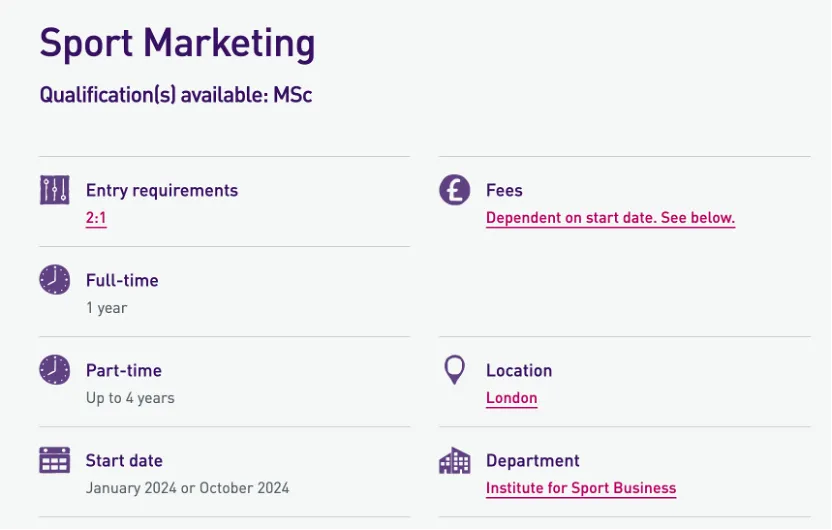Screen dimensions: 832x530
Task: Open the 'Dependent on start date' fees link
Action: [610, 218]
